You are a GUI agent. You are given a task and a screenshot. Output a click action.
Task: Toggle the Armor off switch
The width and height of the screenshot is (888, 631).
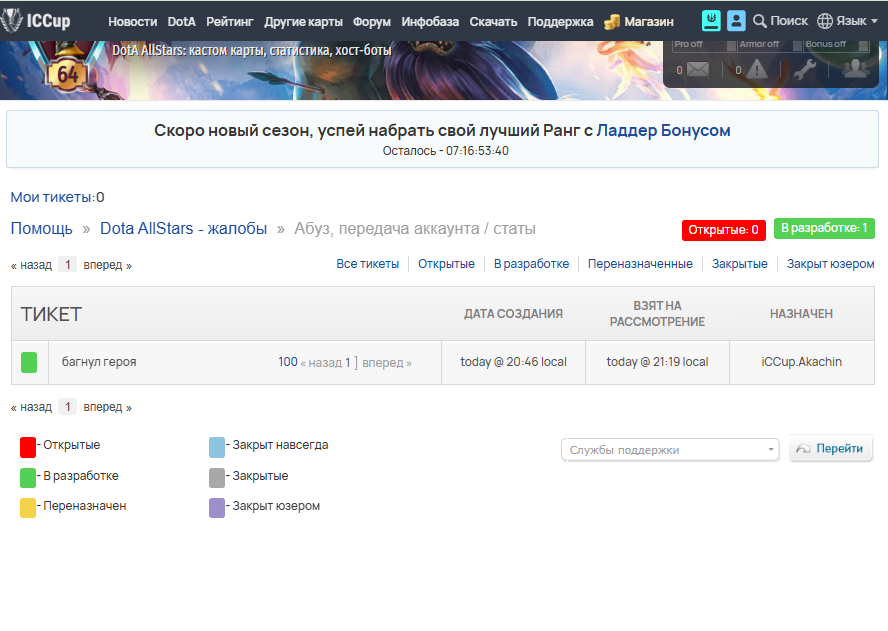coord(797,44)
